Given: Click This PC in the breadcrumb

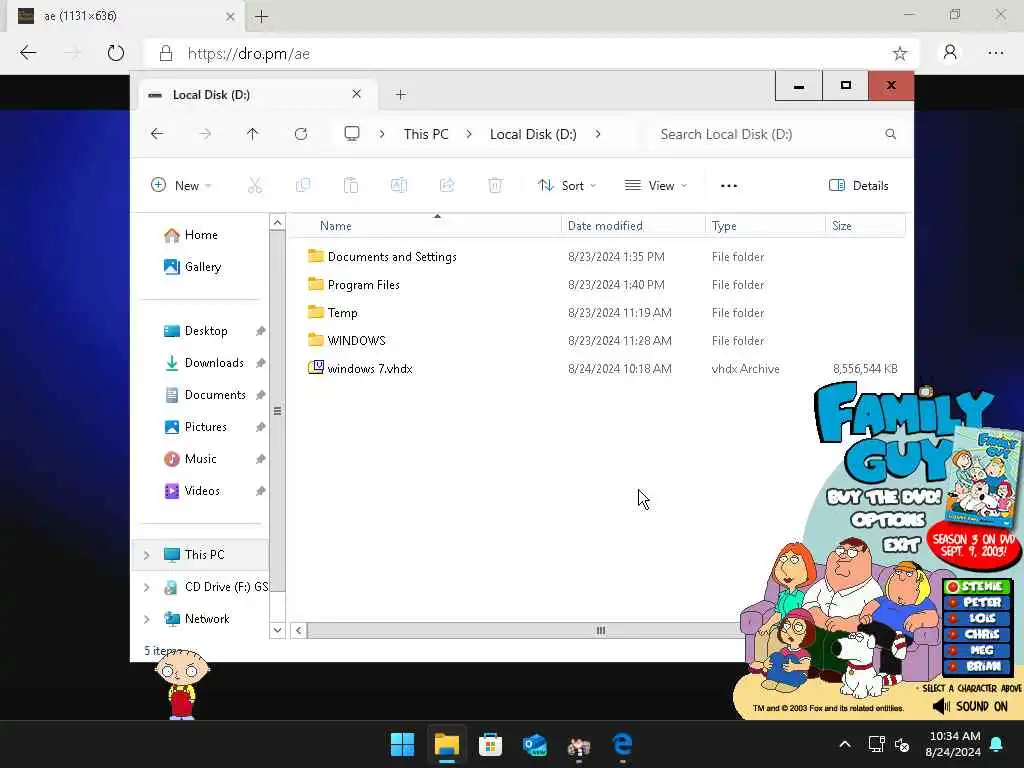Looking at the screenshot, I should (426, 134).
